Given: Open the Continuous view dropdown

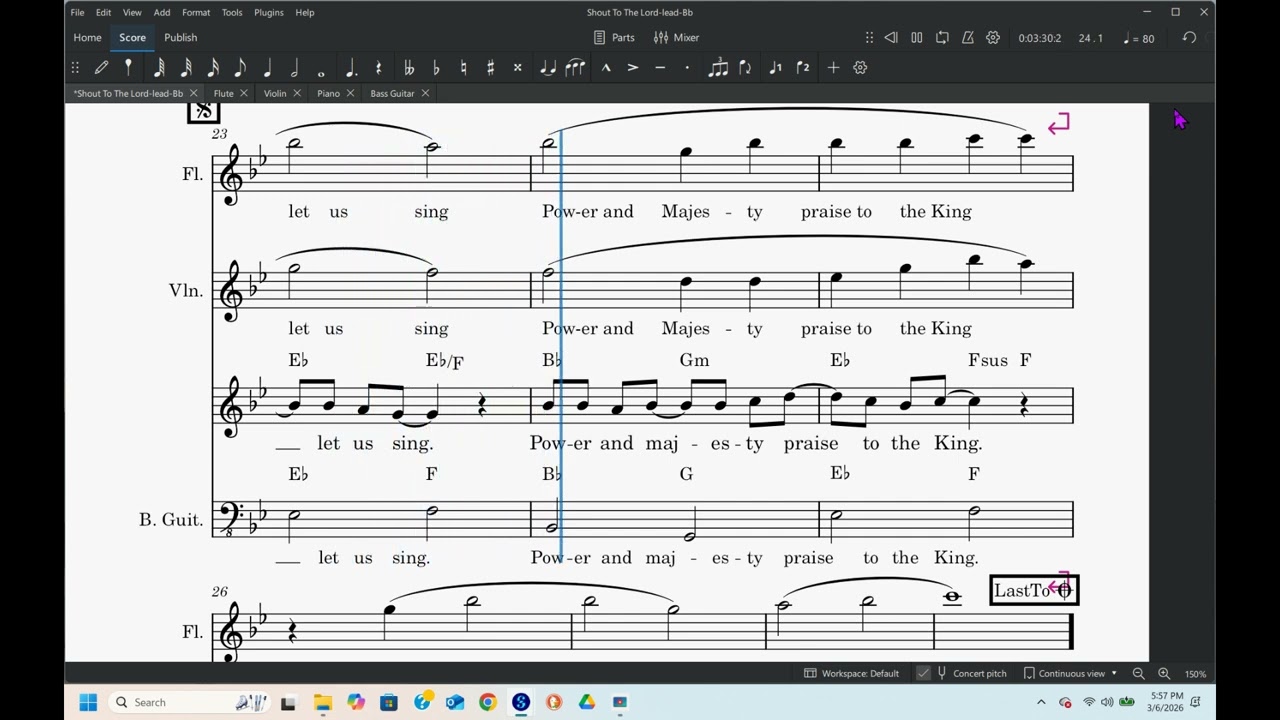Looking at the screenshot, I should click(1069, 673).
